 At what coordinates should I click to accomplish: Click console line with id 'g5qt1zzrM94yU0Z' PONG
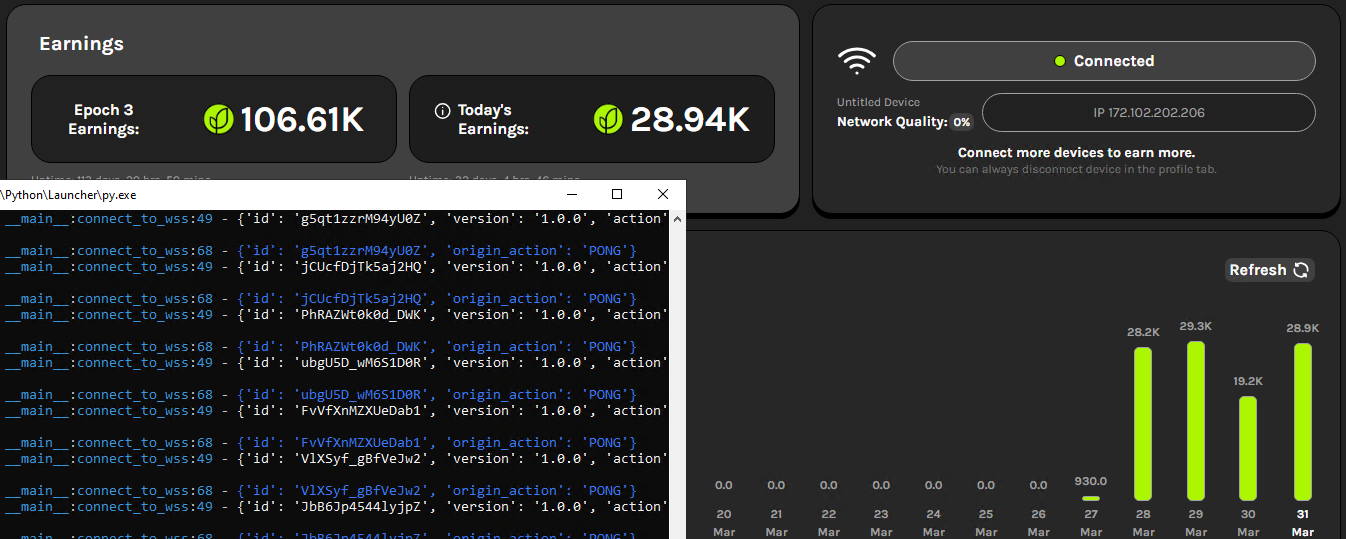(x=320, y=250)
